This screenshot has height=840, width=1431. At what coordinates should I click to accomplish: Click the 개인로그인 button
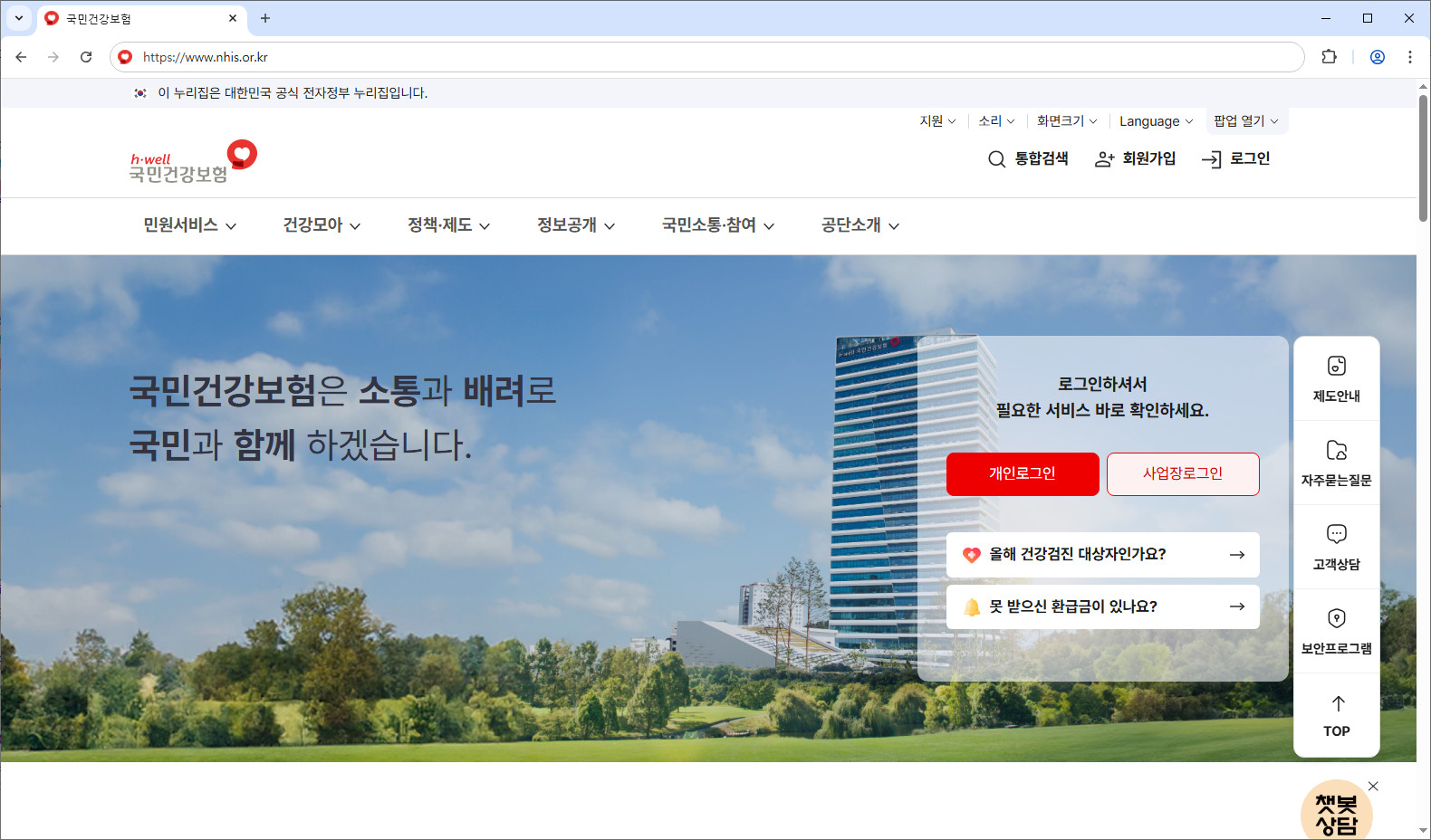1023,474
